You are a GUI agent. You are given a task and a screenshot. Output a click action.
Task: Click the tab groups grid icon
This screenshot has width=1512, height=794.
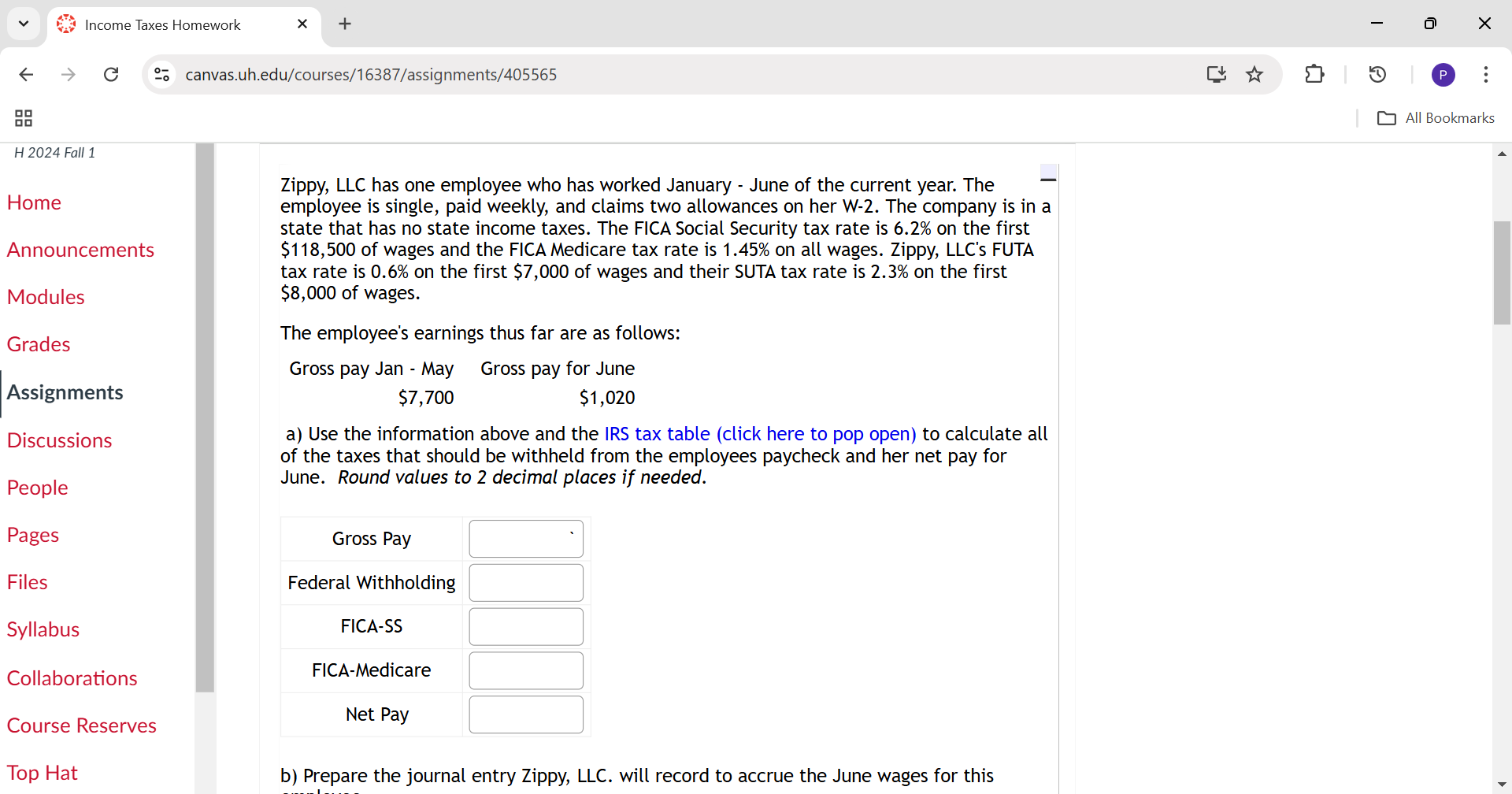pyautogui.click(x=22, y=118)
